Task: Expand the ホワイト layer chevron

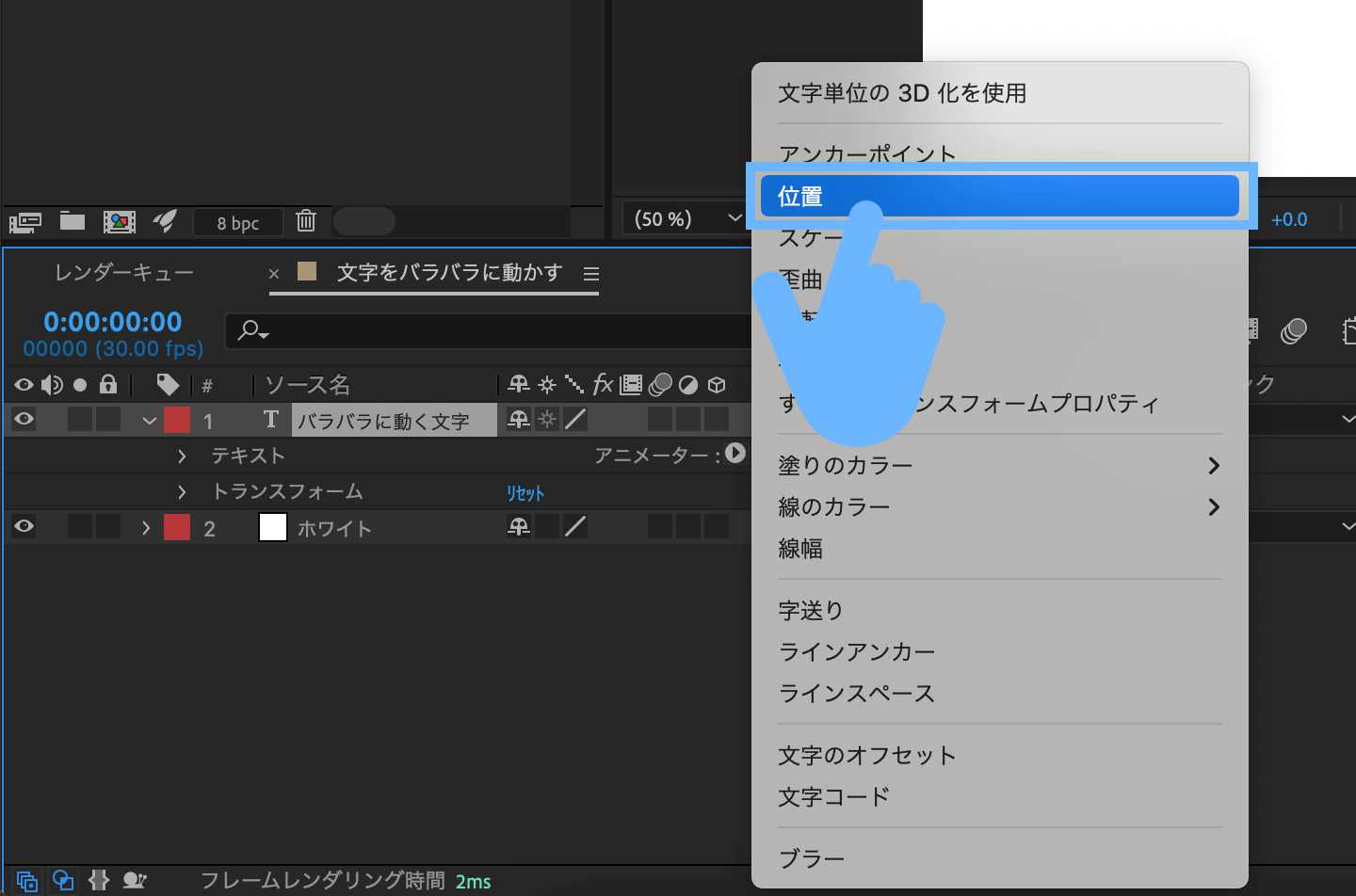Action: (x=146, y=528)
